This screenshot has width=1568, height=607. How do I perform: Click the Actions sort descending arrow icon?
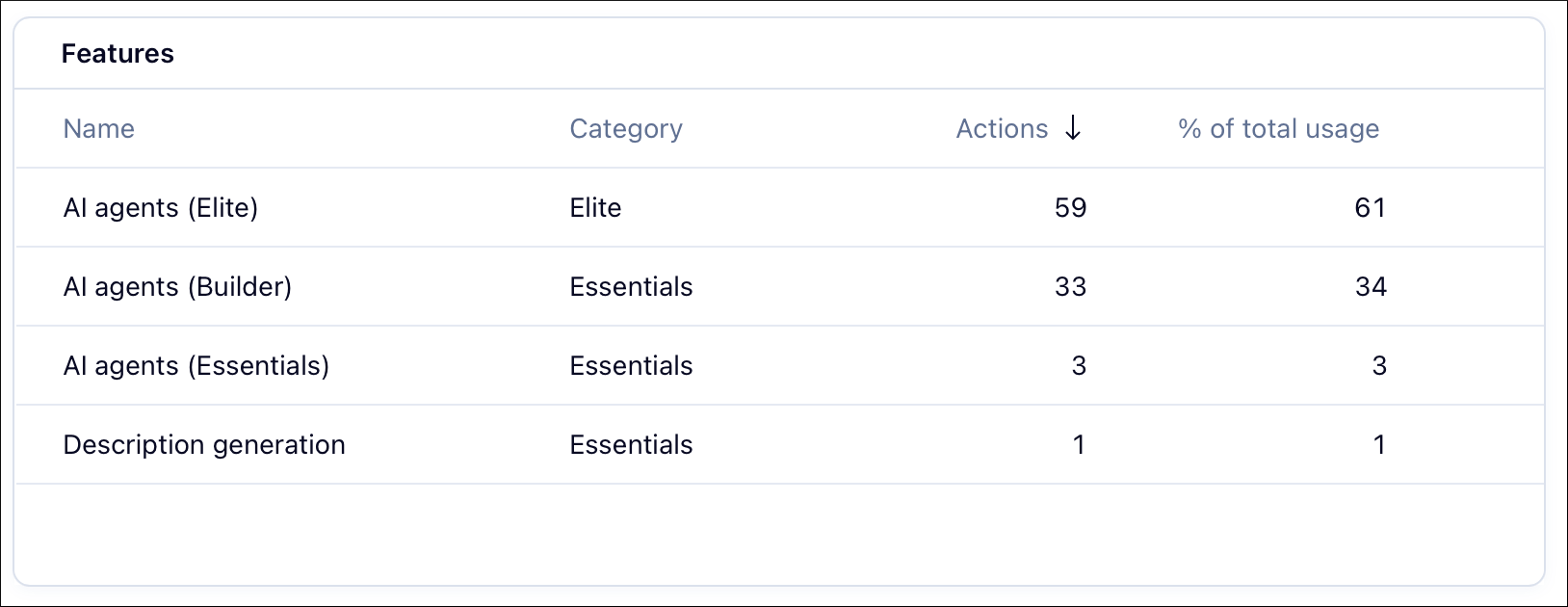click(1073, 128)
